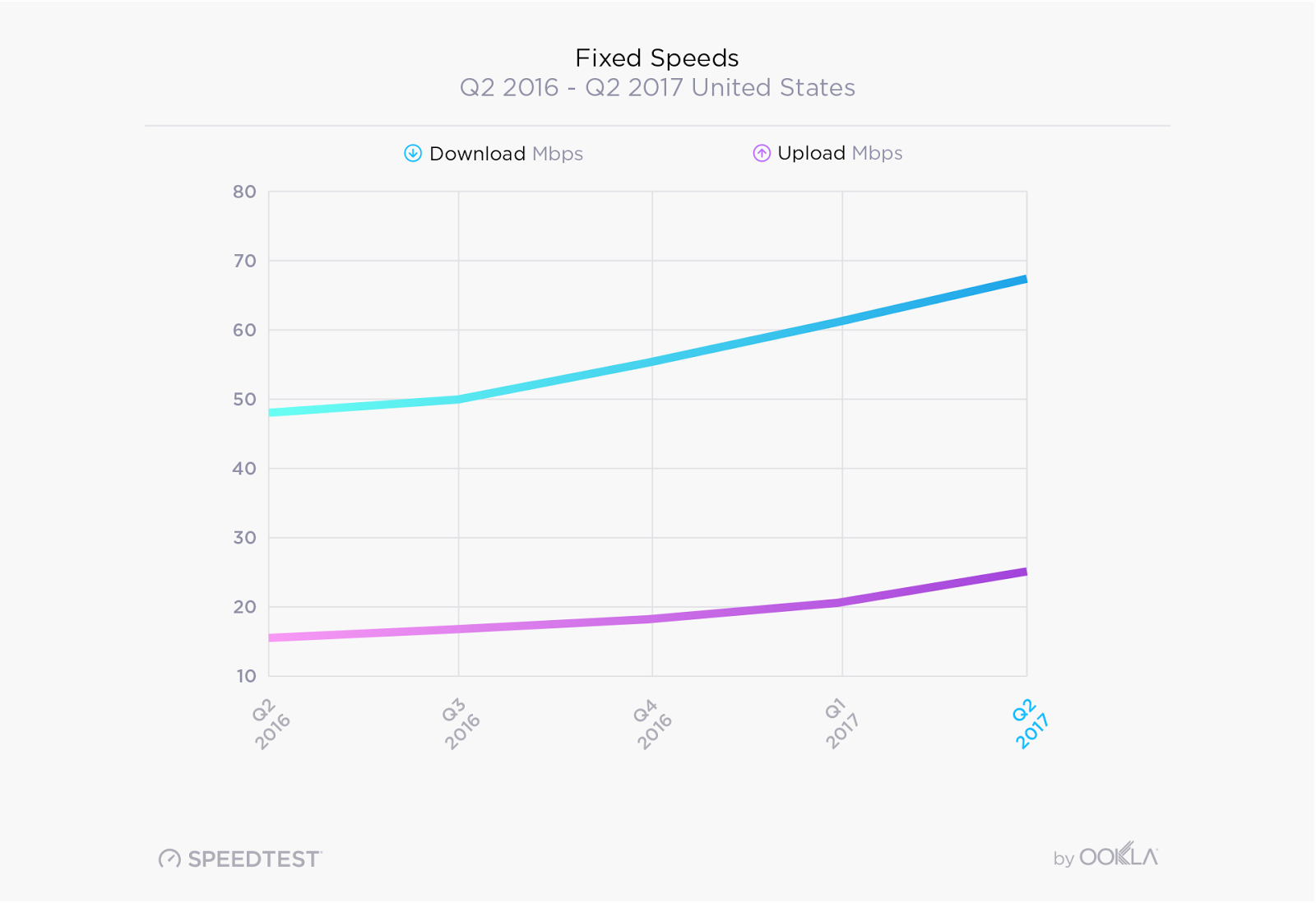The width and height of the screenshot is (1316, 903).
Task: Click the upload line at Q1 2017
Action: (x=842, y=602)
